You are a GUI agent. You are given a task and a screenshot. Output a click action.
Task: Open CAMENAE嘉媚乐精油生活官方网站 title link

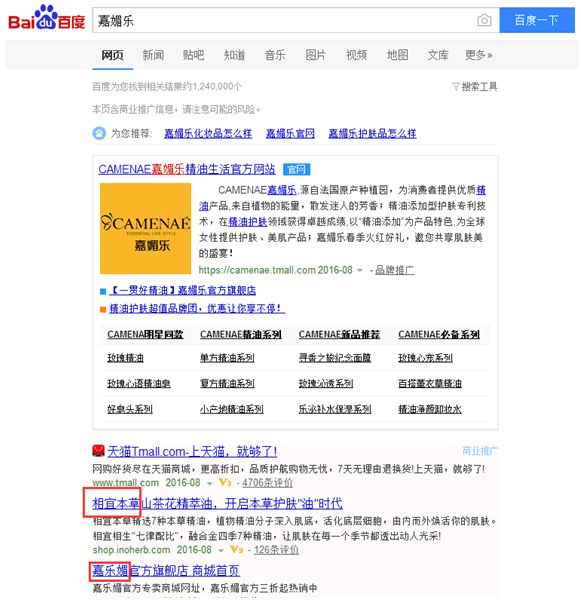coord(187,169)
